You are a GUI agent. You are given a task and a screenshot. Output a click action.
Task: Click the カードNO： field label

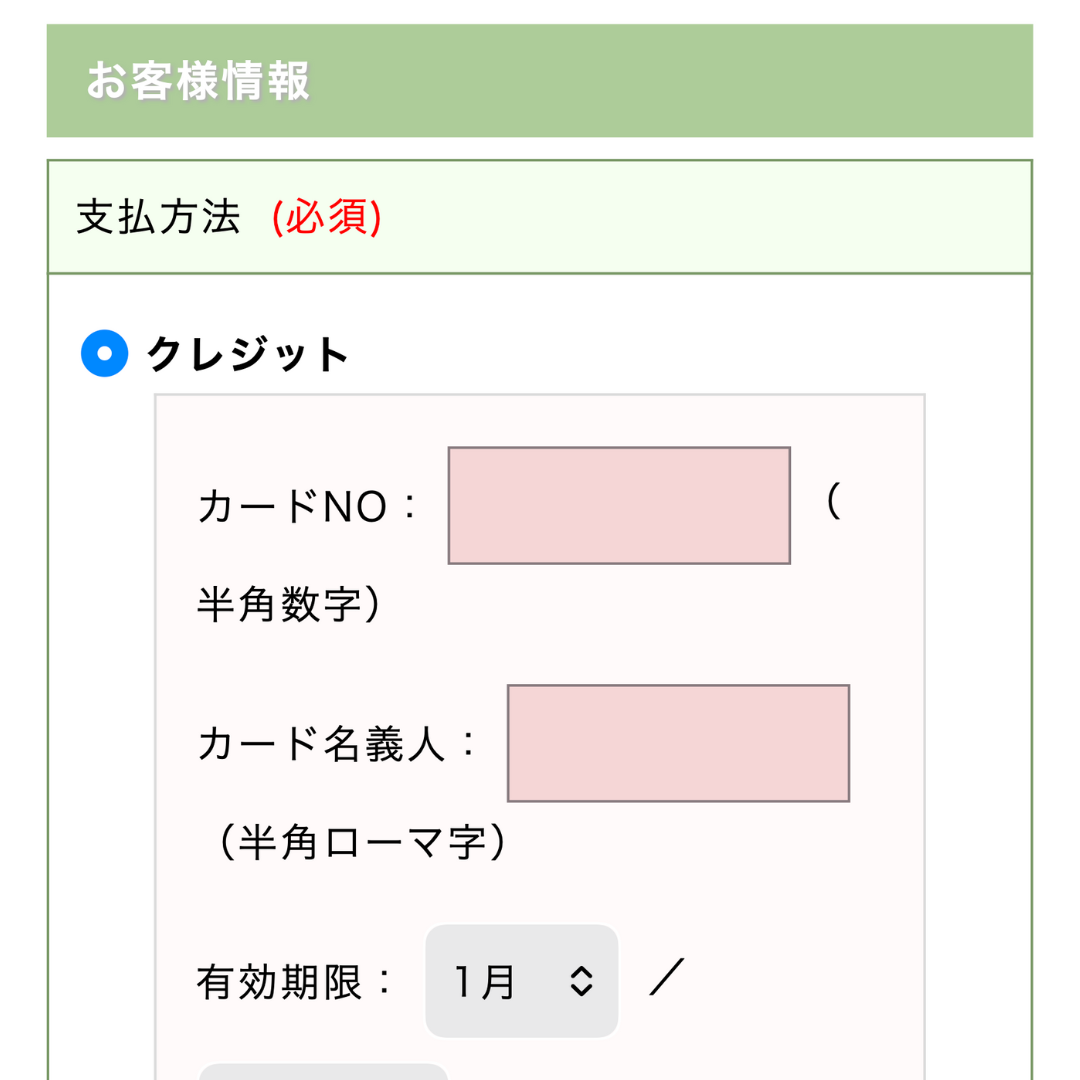pos(307,507)
